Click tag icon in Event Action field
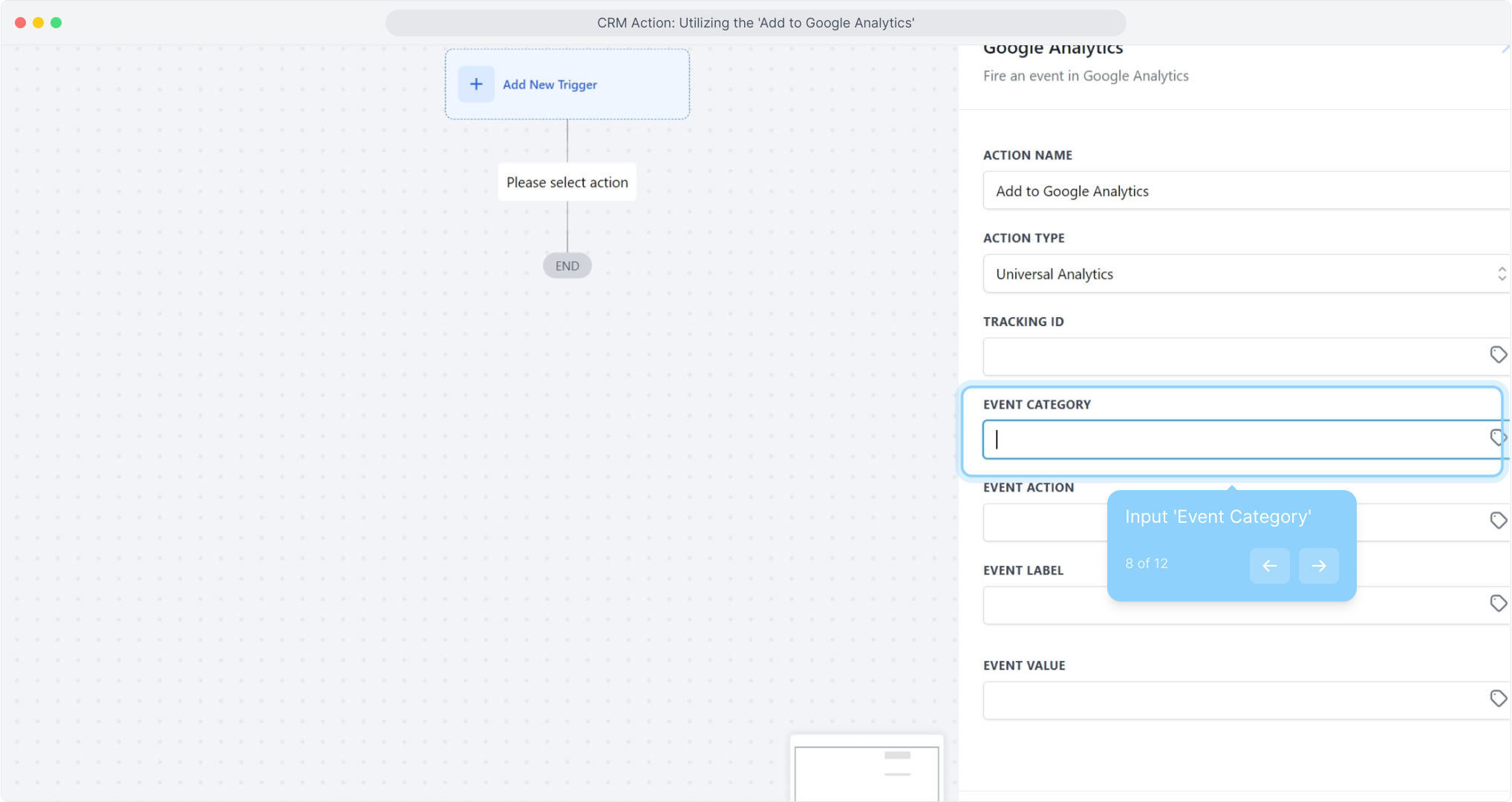This screenshot has width=1512, height=802. point(1498,521)
